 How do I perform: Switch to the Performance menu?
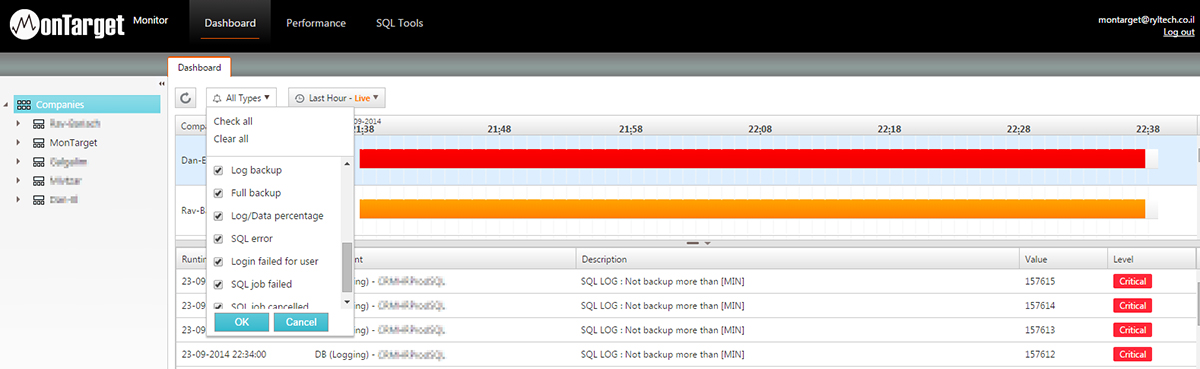tap(316, 23)
